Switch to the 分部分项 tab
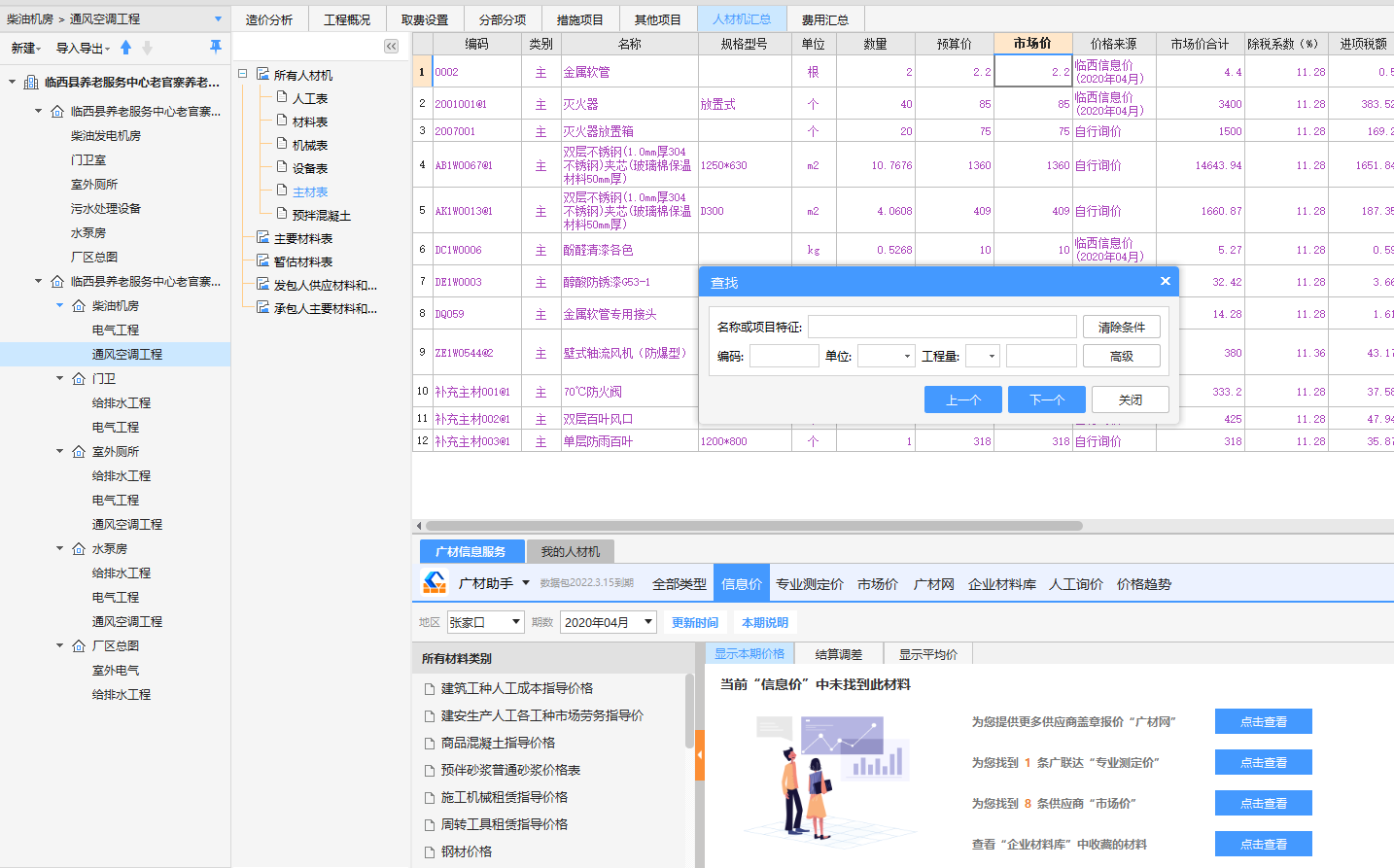The image size is (1394, 868). point(503,19)
